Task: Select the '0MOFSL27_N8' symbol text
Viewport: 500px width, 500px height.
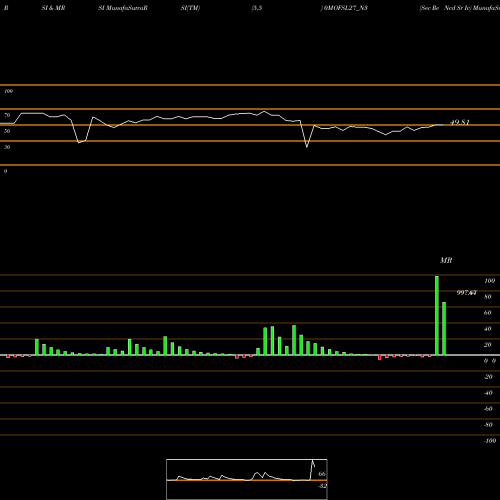Action: click(345, 8)
